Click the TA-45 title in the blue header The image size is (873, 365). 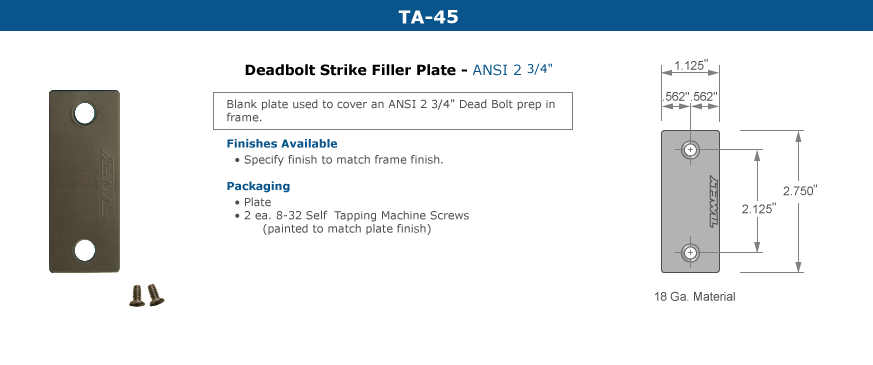[428, 17]
